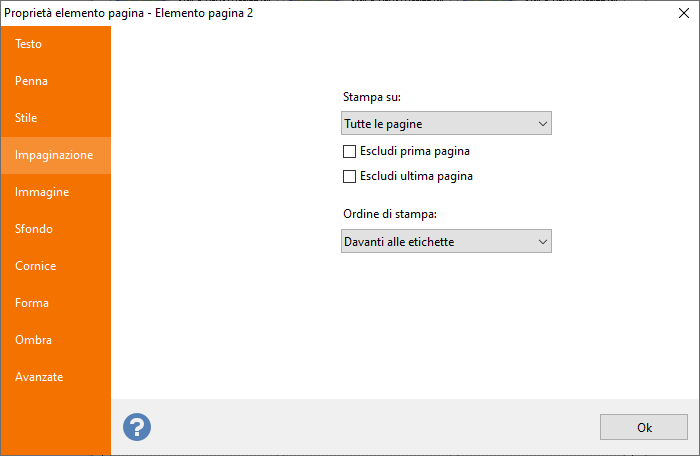Close the Proprietà elemento pagina dialog
The image size is (700, 456).
pos(683,13)
